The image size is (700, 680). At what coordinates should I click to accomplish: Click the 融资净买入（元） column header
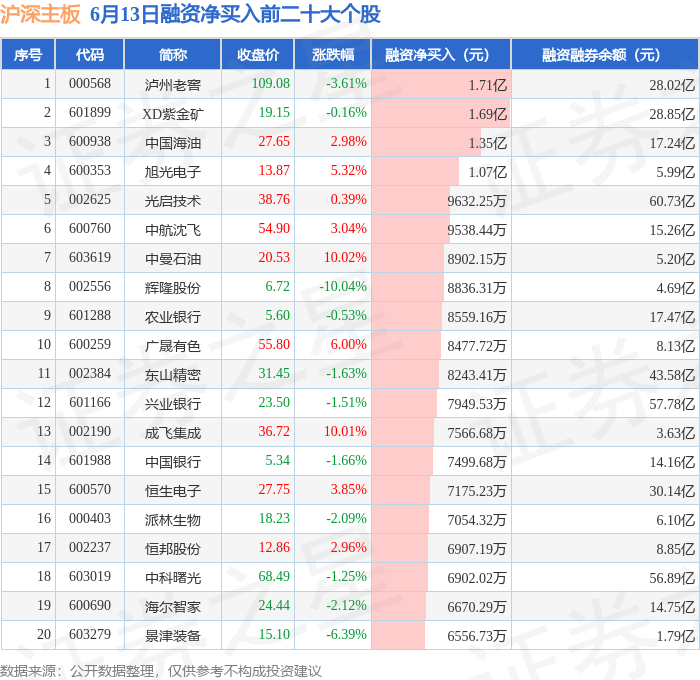click(x=441, y=55)
